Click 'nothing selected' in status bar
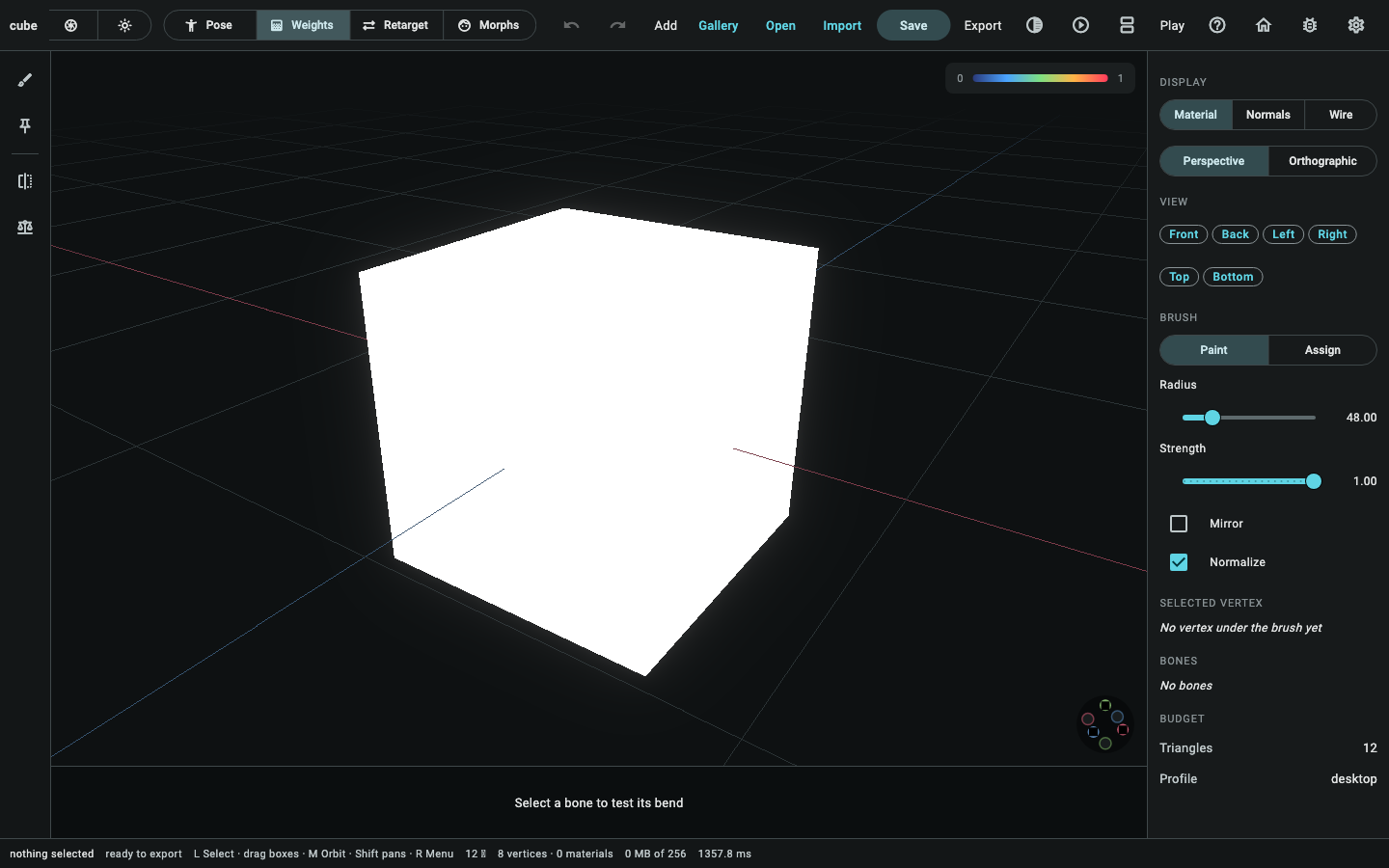This screenshot has height=868, width=1389. 52,854
